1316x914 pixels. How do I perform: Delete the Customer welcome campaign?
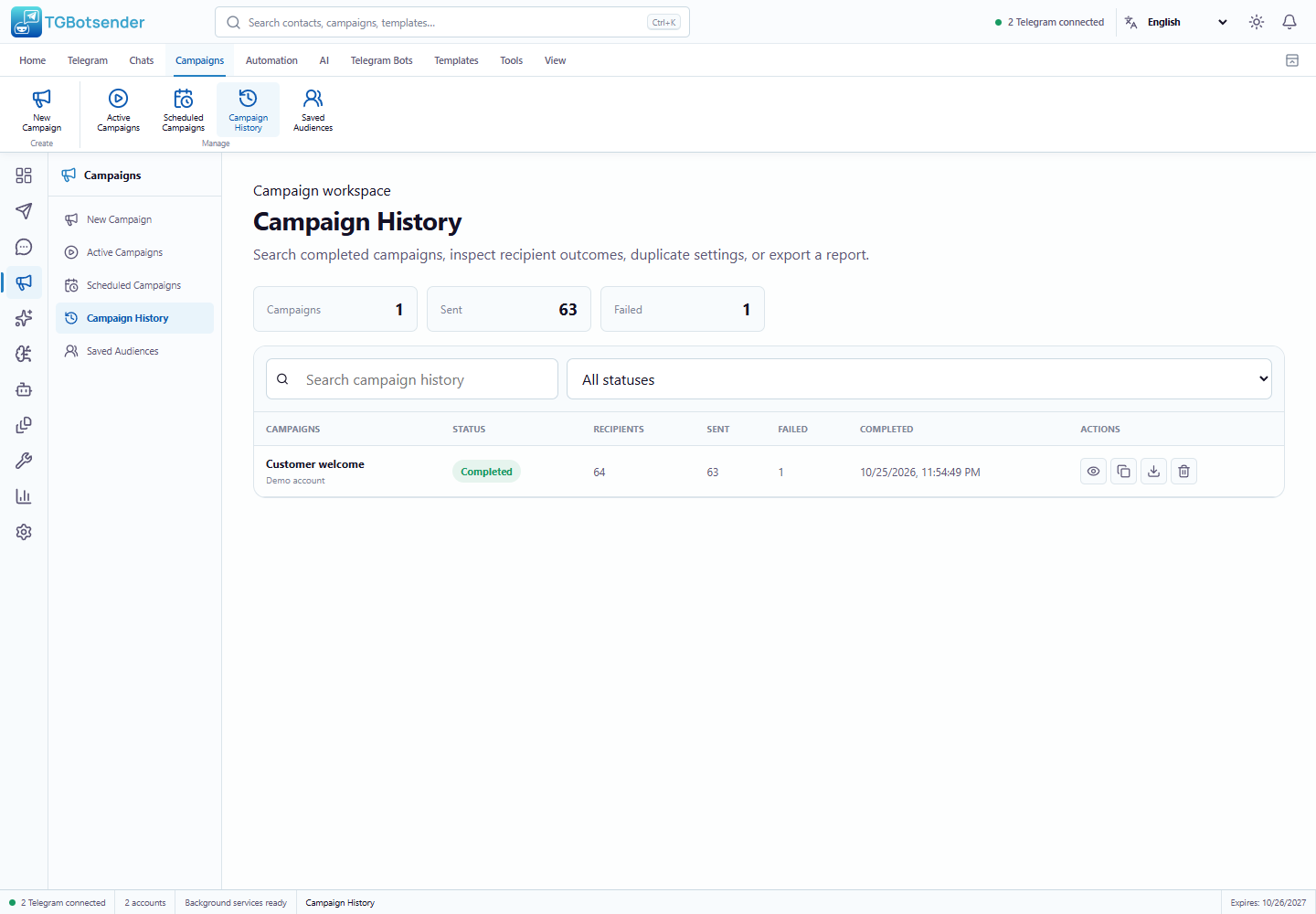point(1183,472)
